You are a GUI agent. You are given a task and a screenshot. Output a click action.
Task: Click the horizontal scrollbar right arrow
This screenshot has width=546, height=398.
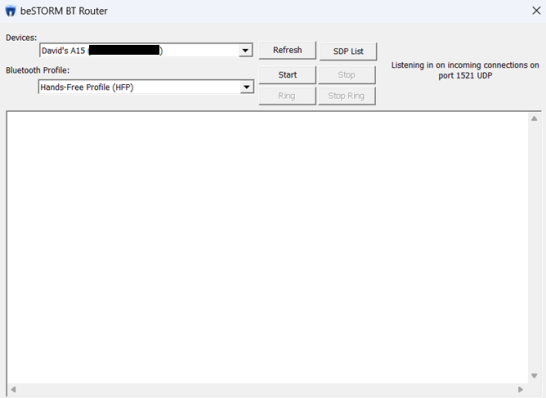[x=521, y=389]
